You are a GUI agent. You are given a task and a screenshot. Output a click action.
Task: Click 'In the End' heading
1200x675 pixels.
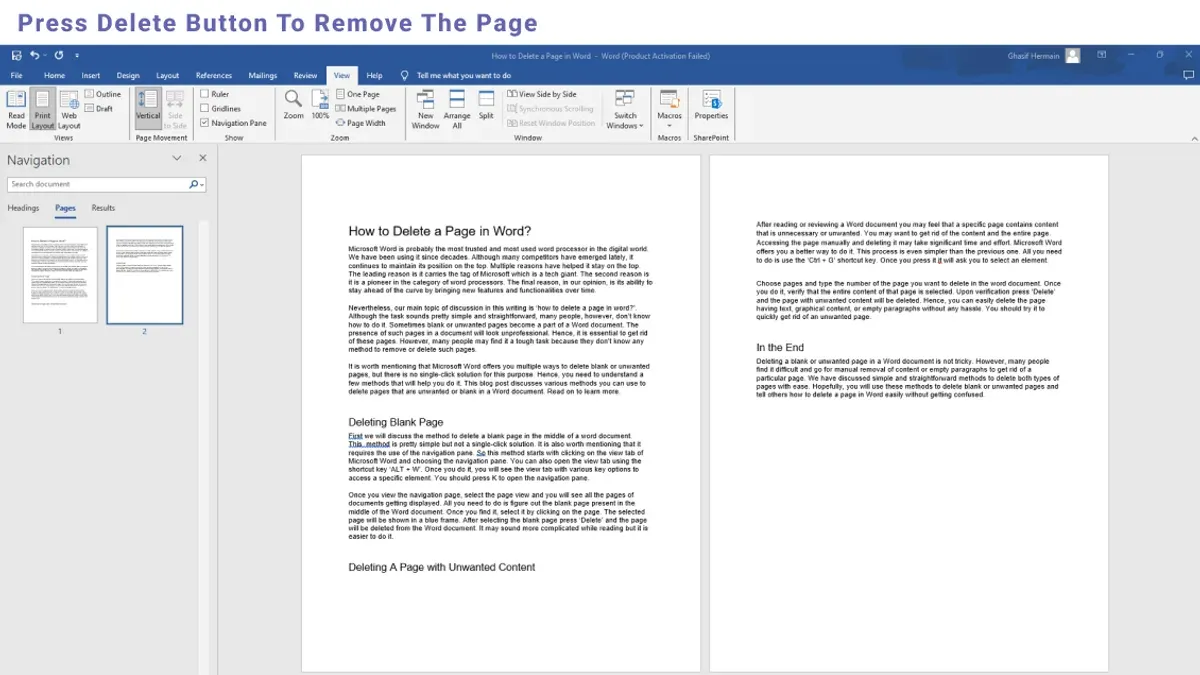(780, 347)
